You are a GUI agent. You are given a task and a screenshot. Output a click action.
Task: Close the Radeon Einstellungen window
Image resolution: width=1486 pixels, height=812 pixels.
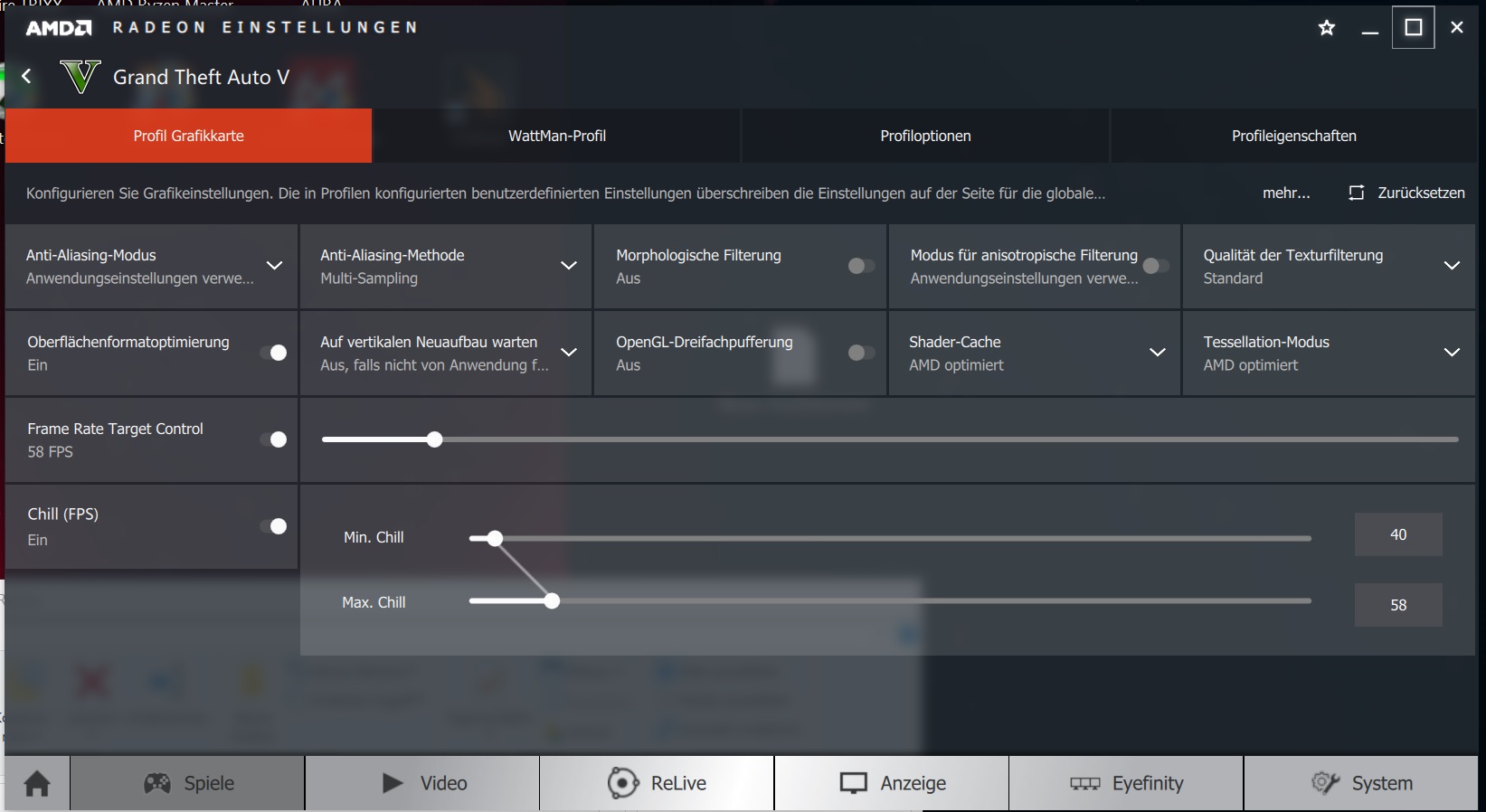coord(1457,28)
